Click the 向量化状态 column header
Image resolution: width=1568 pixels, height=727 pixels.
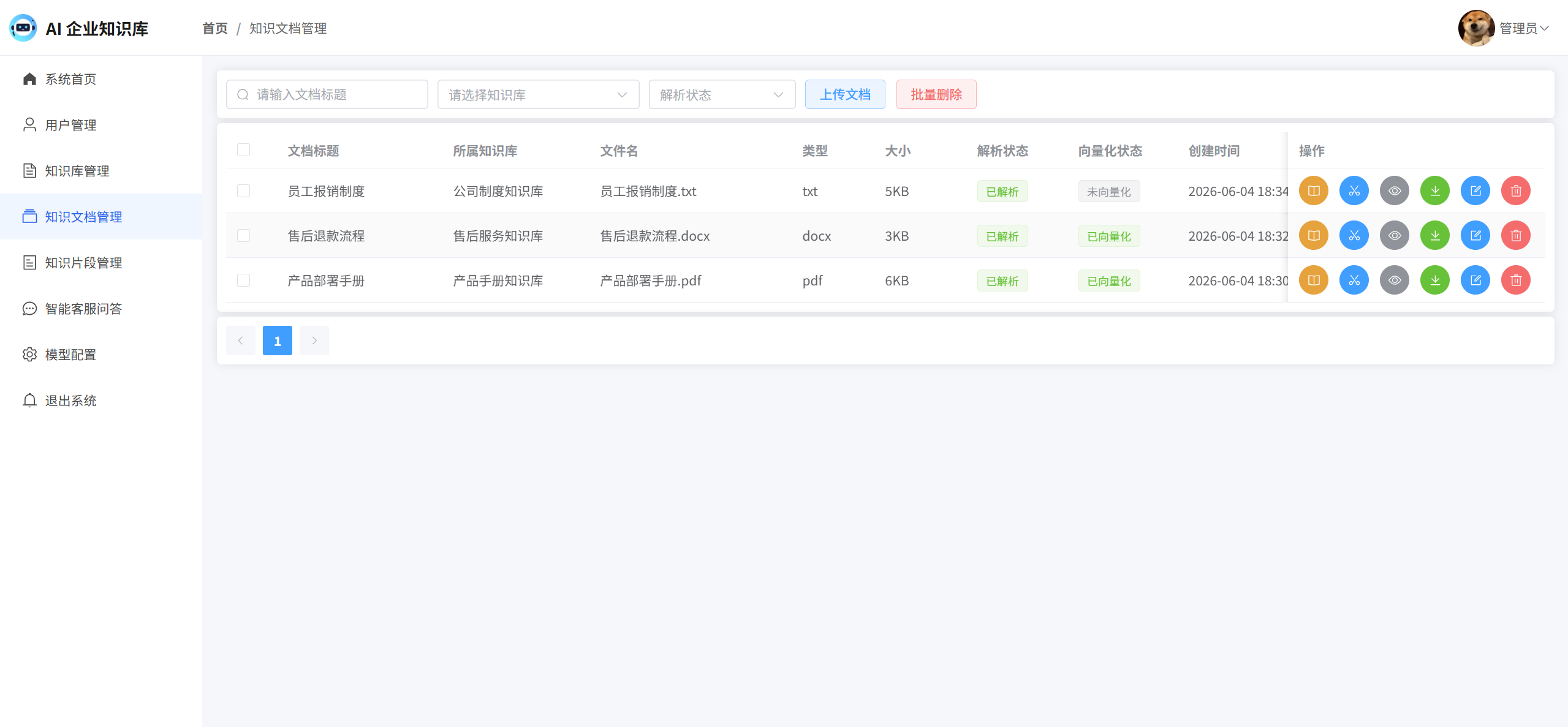click(1110, 151)
